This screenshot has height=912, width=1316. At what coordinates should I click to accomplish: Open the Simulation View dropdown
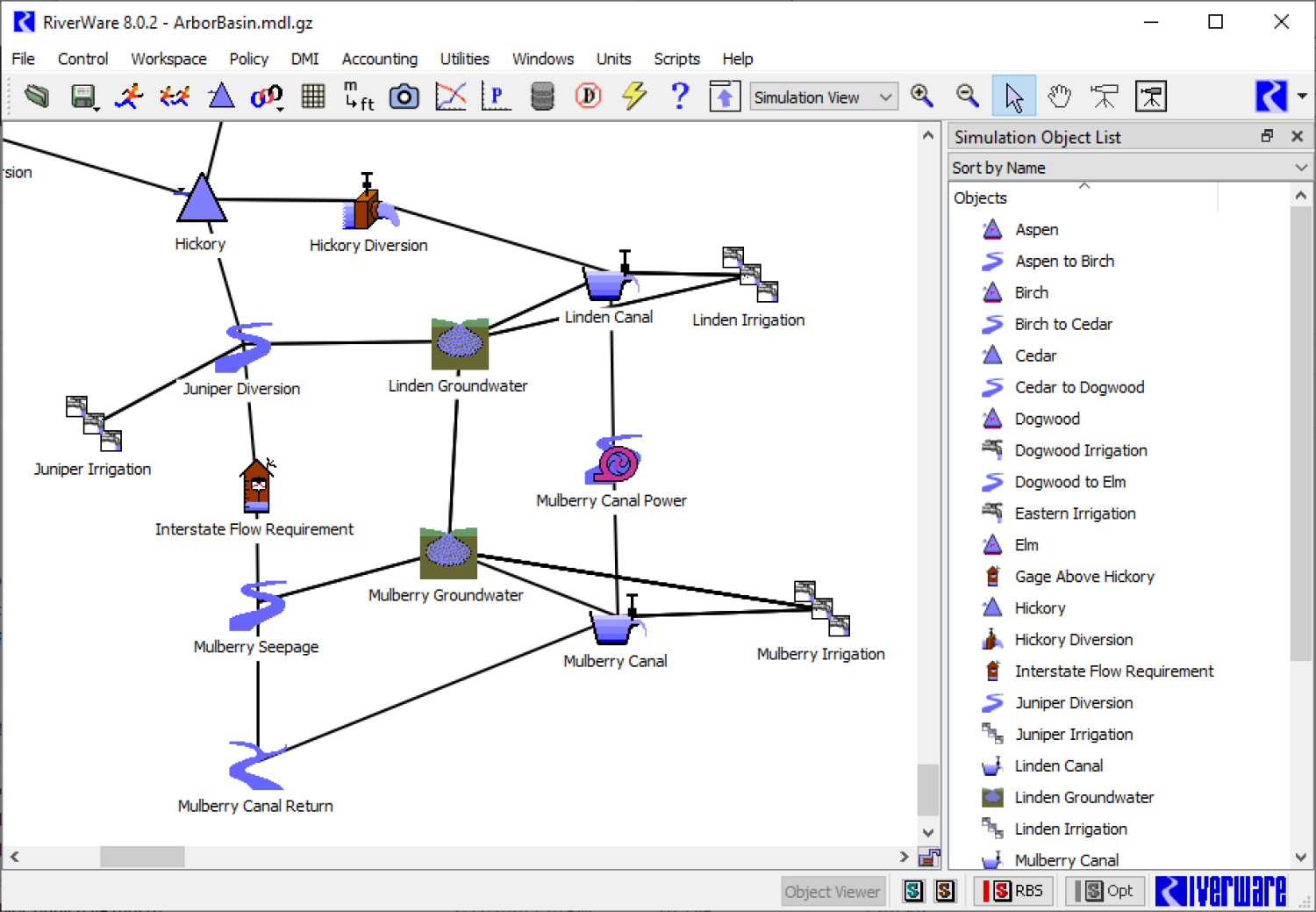pyautogui.click(x=823, y=97)
